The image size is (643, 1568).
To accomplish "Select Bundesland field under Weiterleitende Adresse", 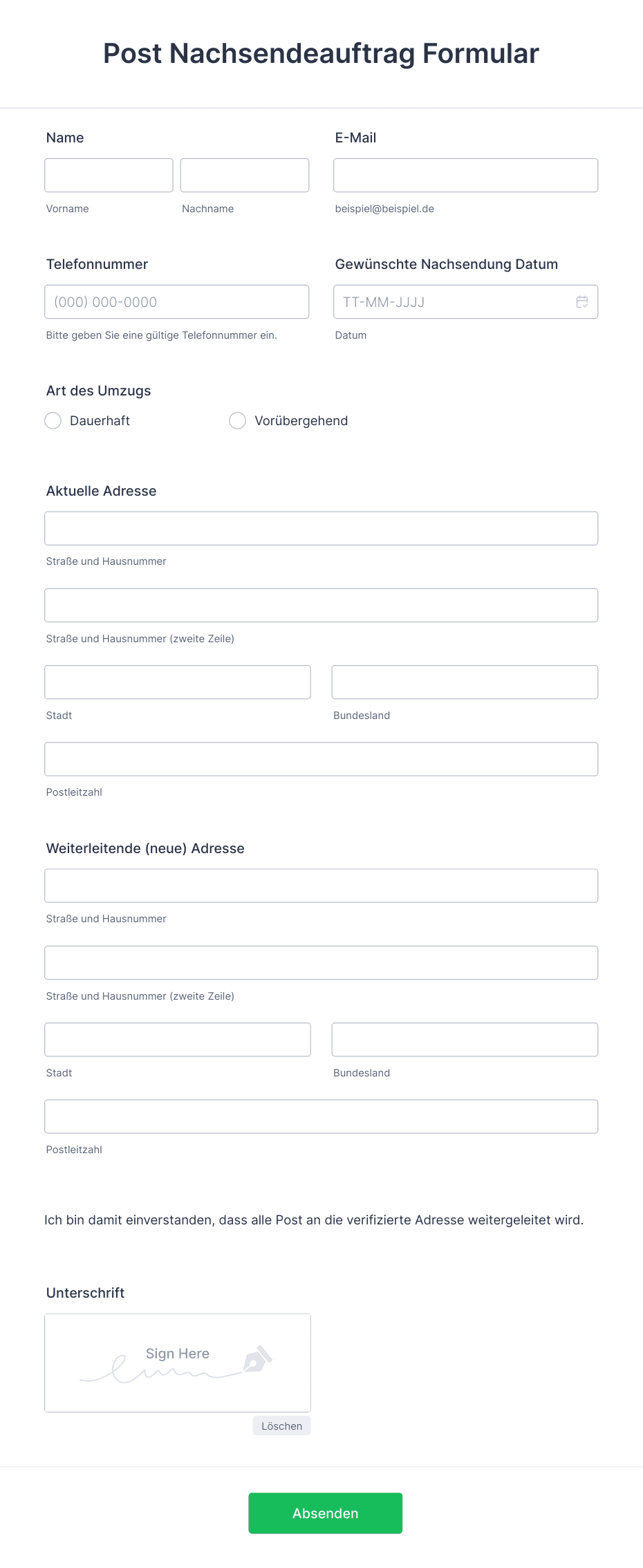I will tap(465, 1040).
